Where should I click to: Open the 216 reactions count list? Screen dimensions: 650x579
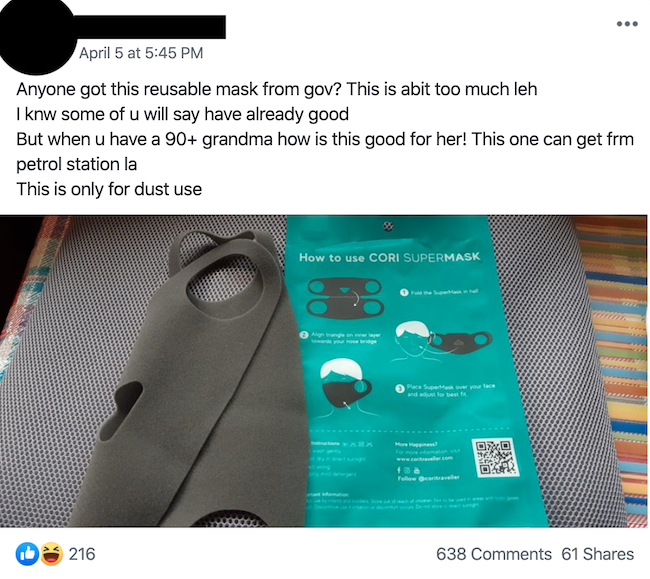click(82, 554)
